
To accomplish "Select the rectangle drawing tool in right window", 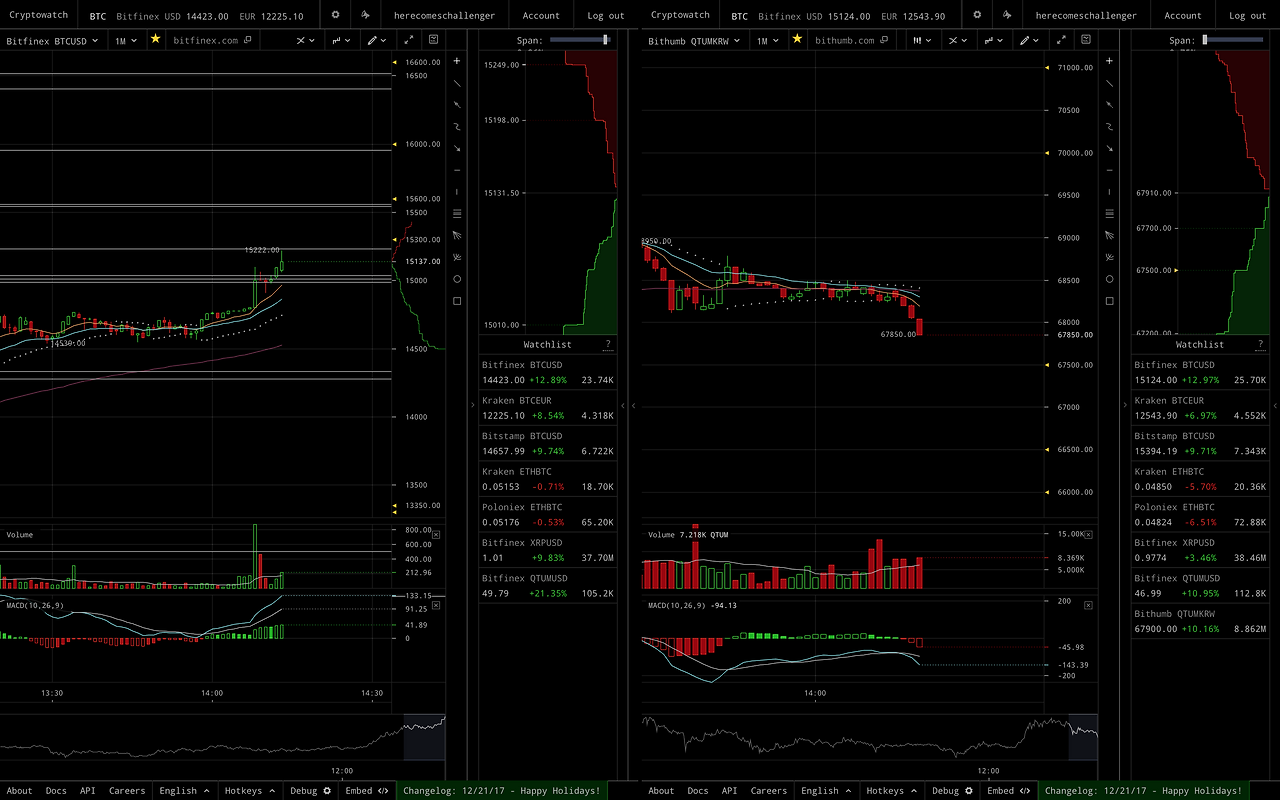I will [1109, 301].
